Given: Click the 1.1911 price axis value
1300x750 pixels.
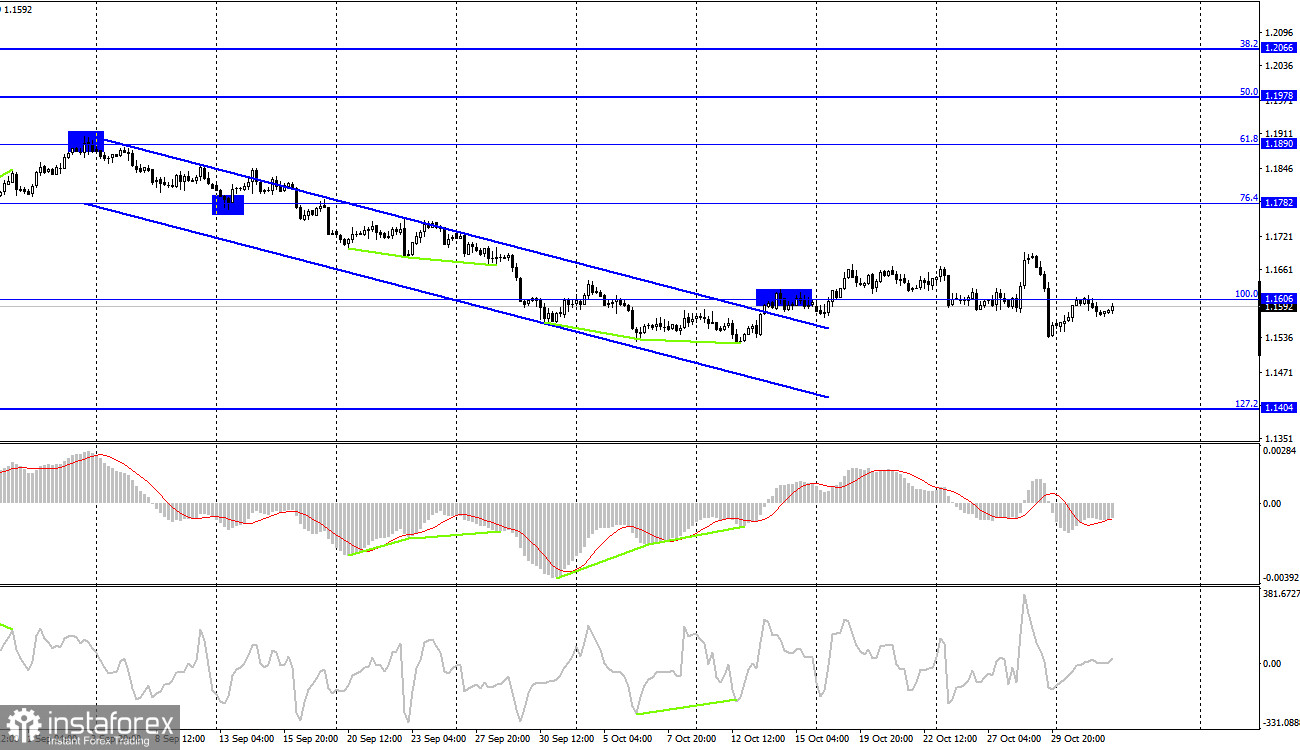Looking at the screenshot, I should pyautogui.click(x=1281, y=133).
